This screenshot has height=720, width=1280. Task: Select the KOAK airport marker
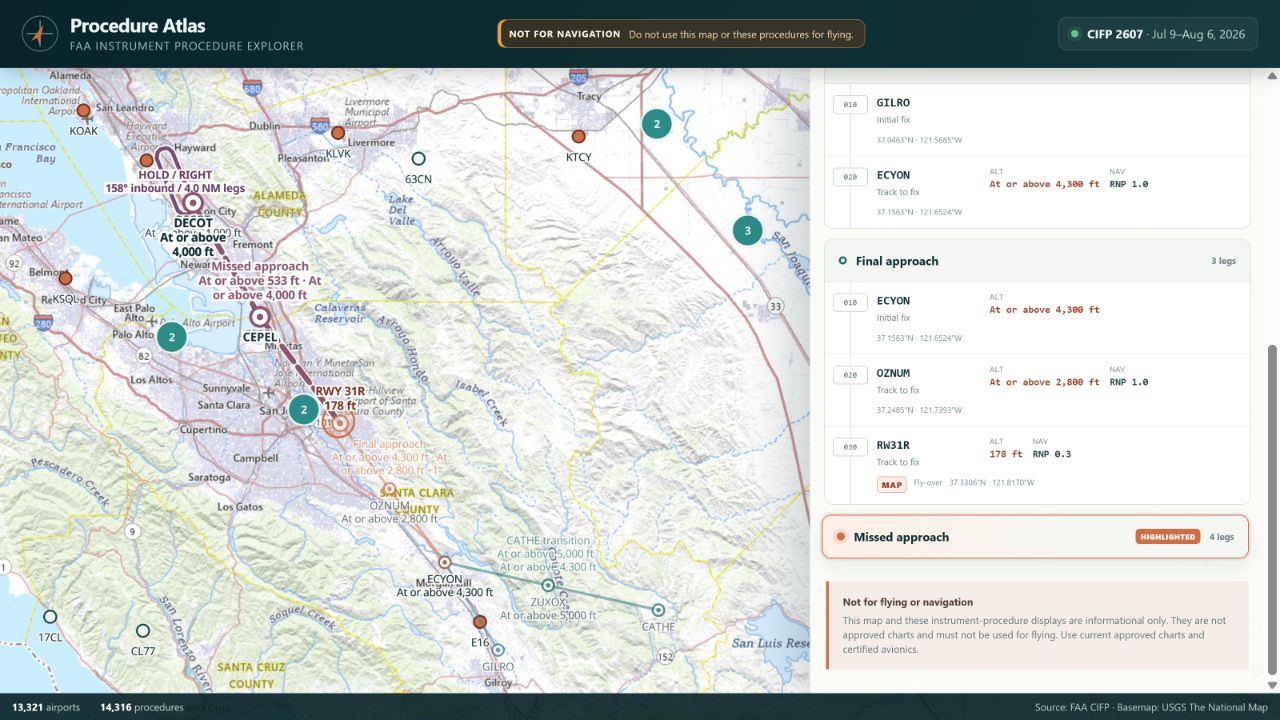[84, 111]
